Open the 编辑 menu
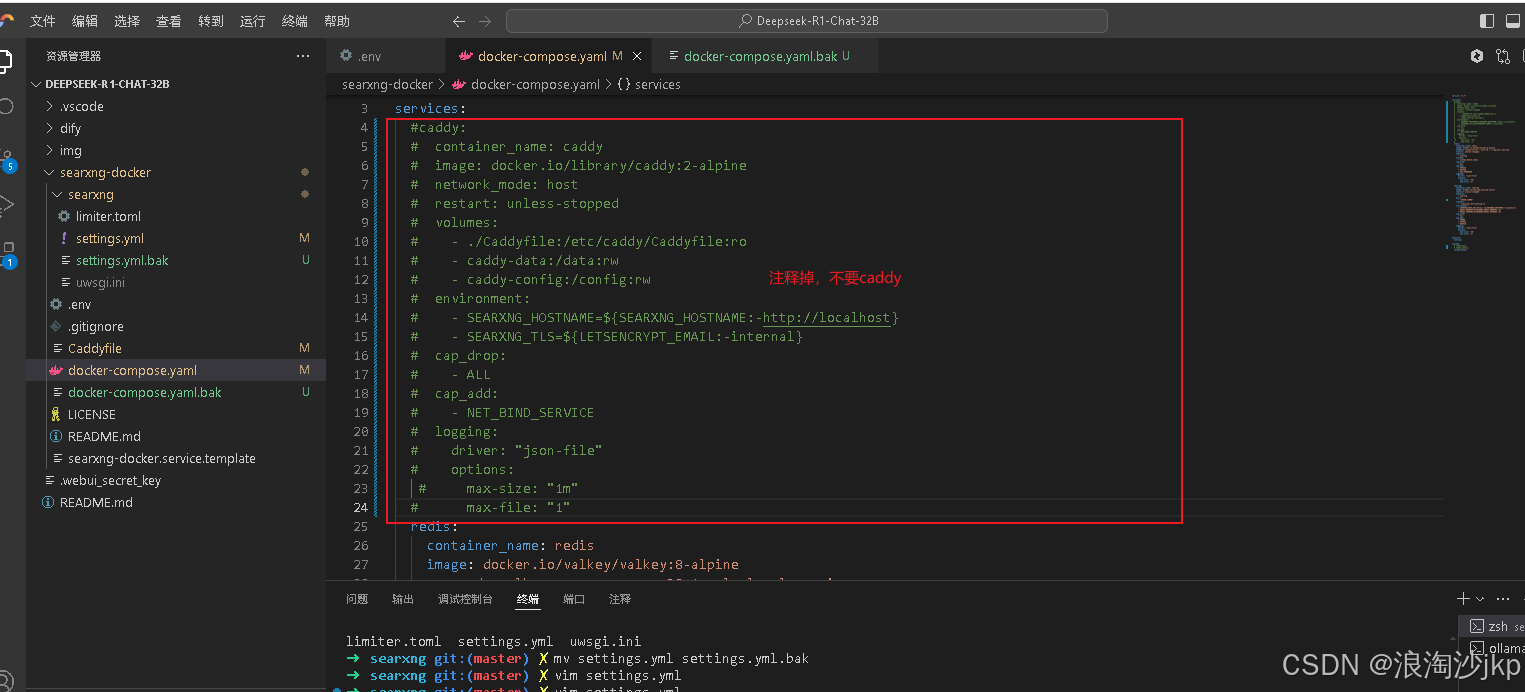Screen dimensions: 1525x692 85,21
